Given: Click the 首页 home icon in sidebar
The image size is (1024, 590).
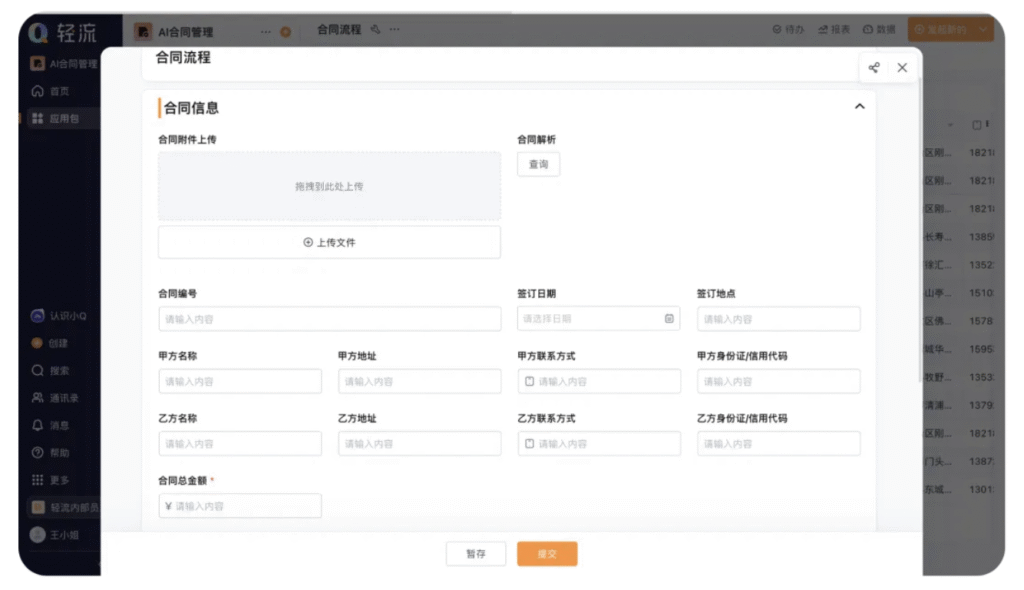Looking at the screenshot, I should click(38, 91).
